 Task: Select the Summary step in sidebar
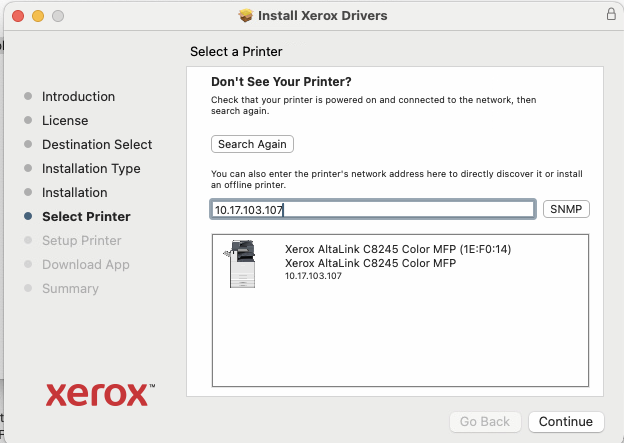[70, 289]
